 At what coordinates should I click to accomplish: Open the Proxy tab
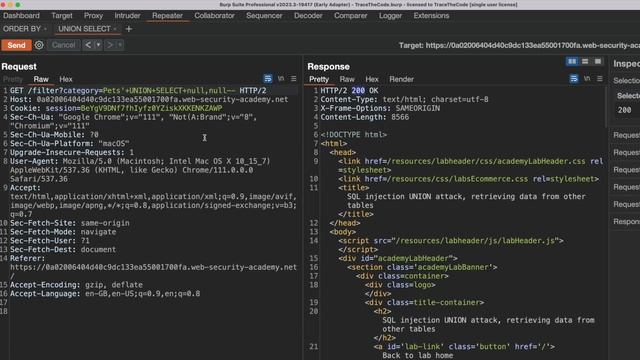pos(93,16)
